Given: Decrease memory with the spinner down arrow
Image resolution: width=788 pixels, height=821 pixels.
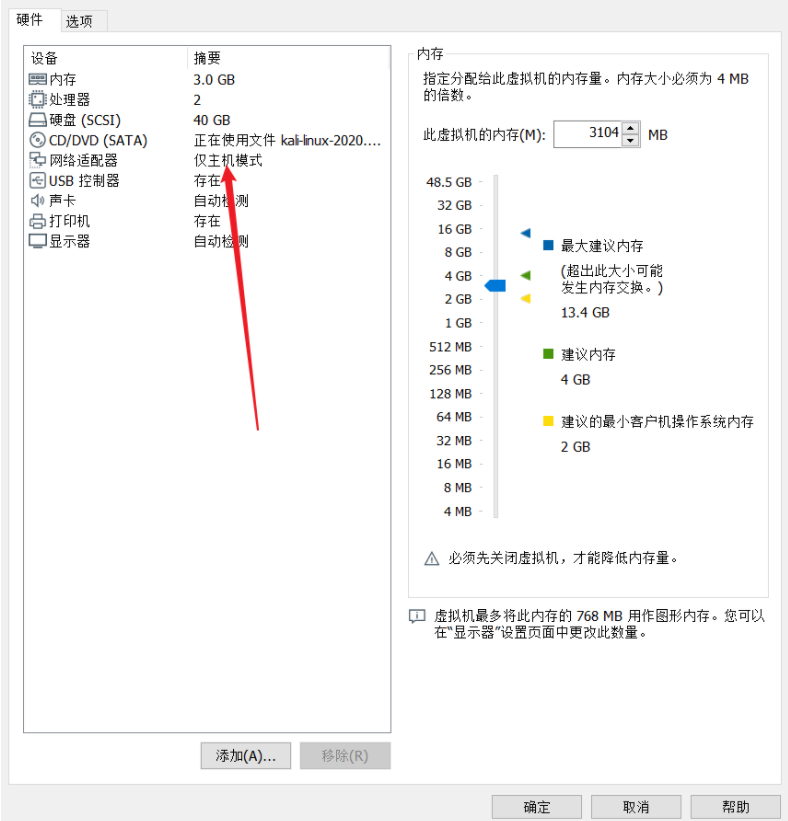Looking at the screenshot, I should (631, 141).
